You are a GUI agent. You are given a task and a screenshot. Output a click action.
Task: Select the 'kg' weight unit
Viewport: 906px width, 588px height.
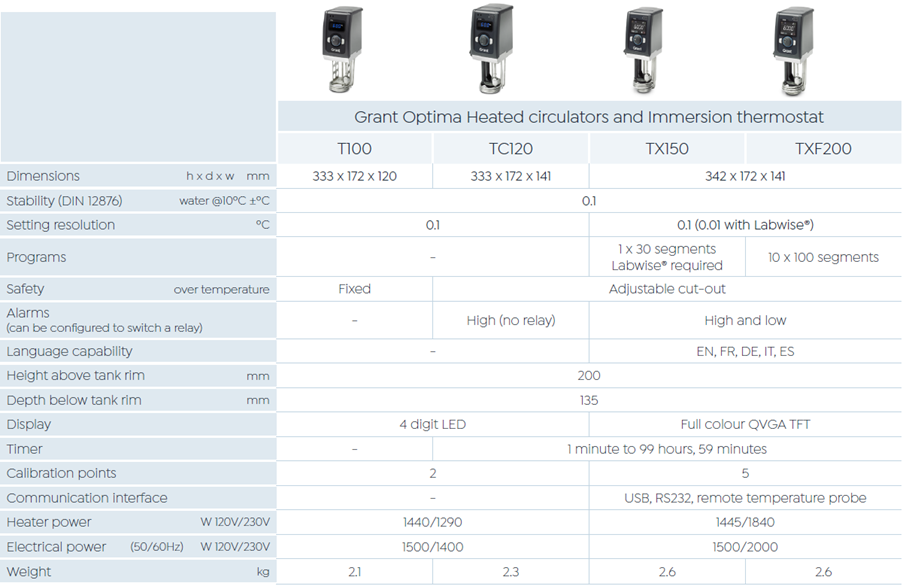pos(263,572)
